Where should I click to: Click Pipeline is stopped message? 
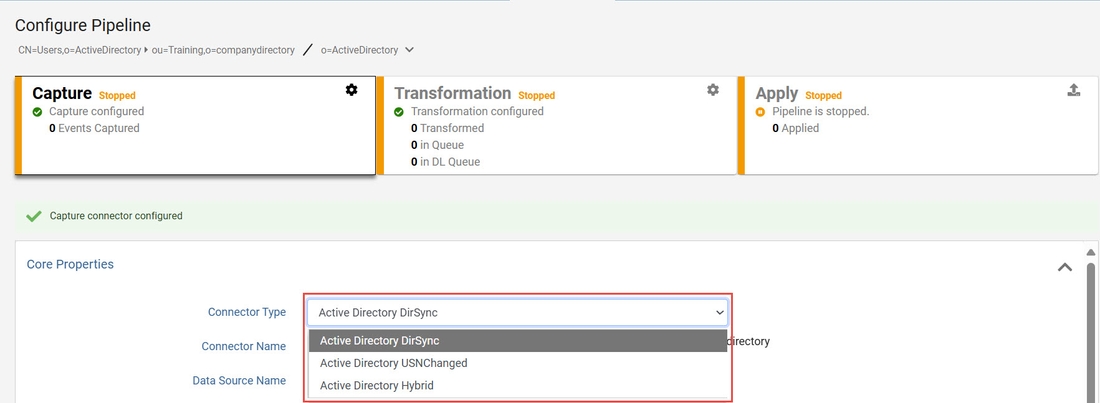pos(821,111)
